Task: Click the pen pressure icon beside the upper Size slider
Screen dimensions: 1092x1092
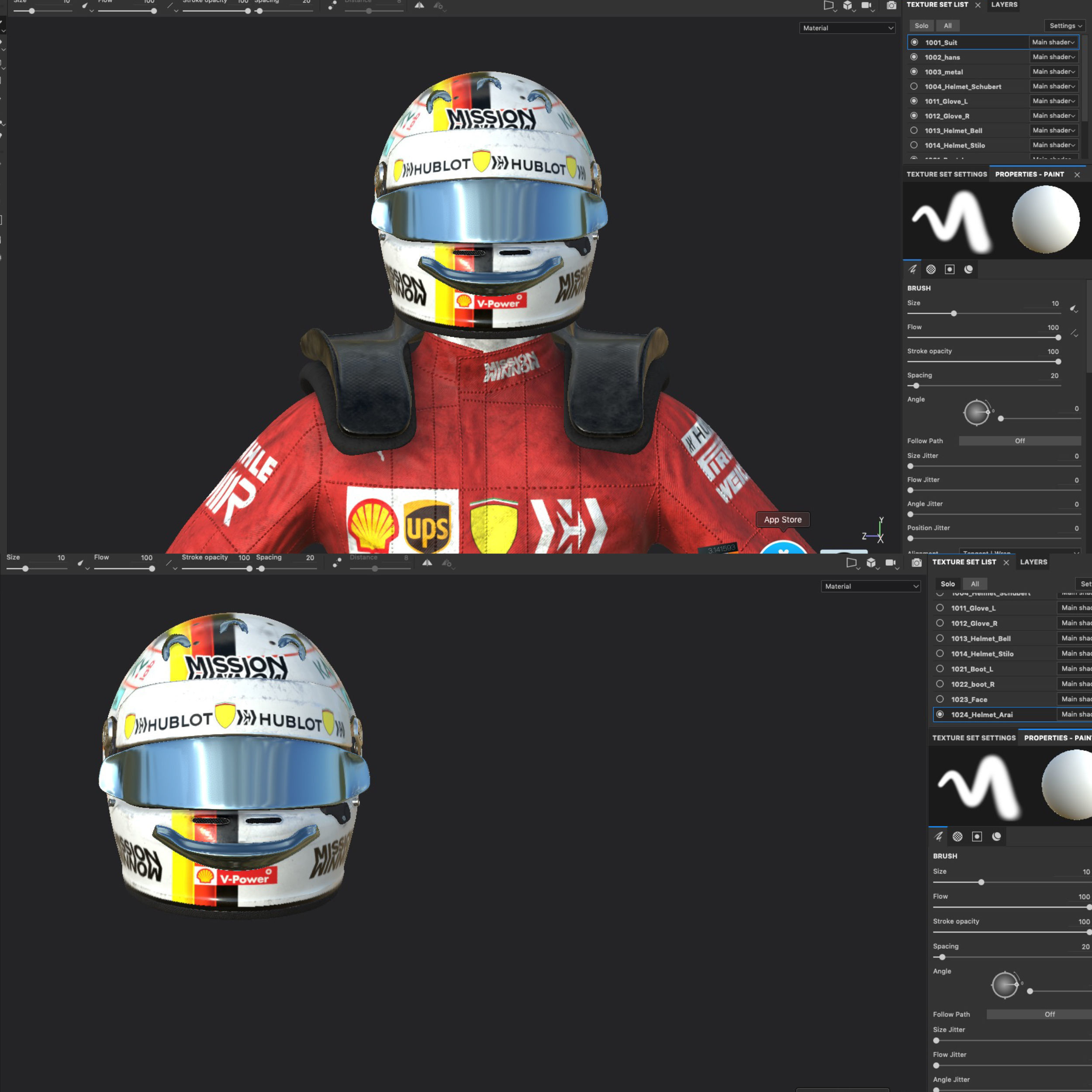Action: click(x=1073, y=309)
